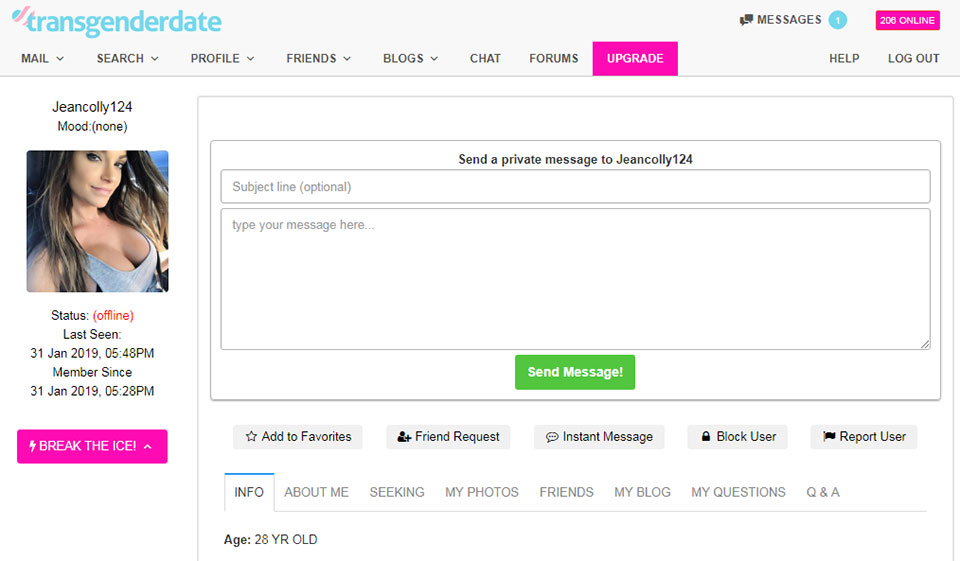Click the chat bubble icon on Instant Message
Screen dimensions: 960x561
point(552,437)
